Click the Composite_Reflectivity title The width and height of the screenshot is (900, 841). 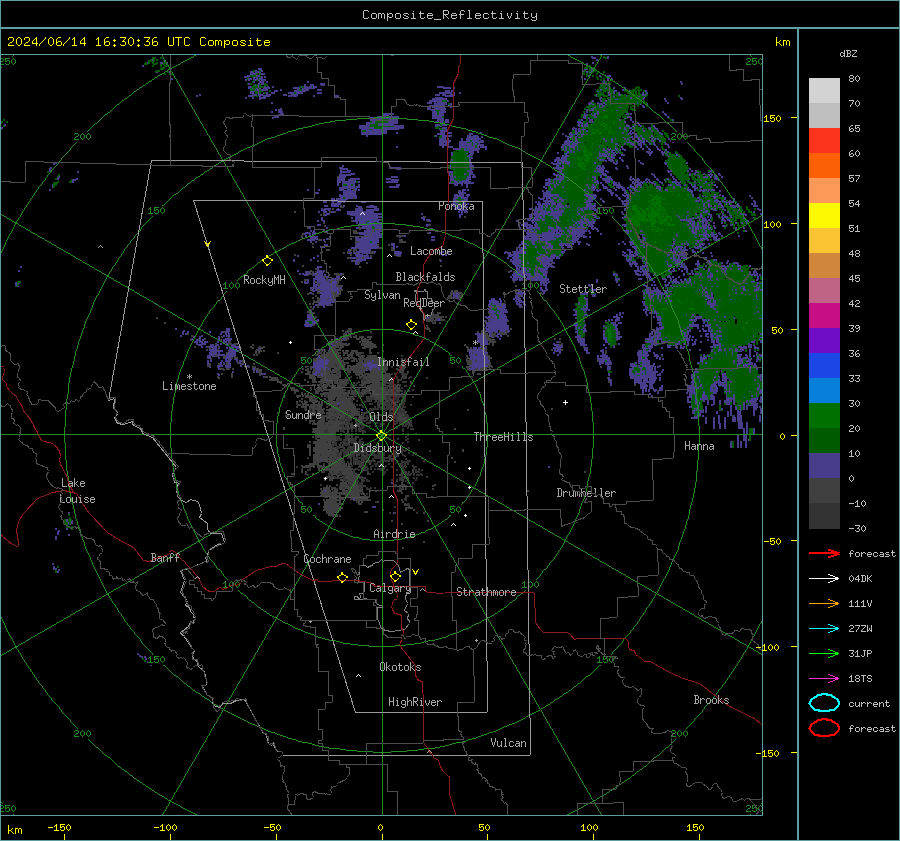point(450,15)
